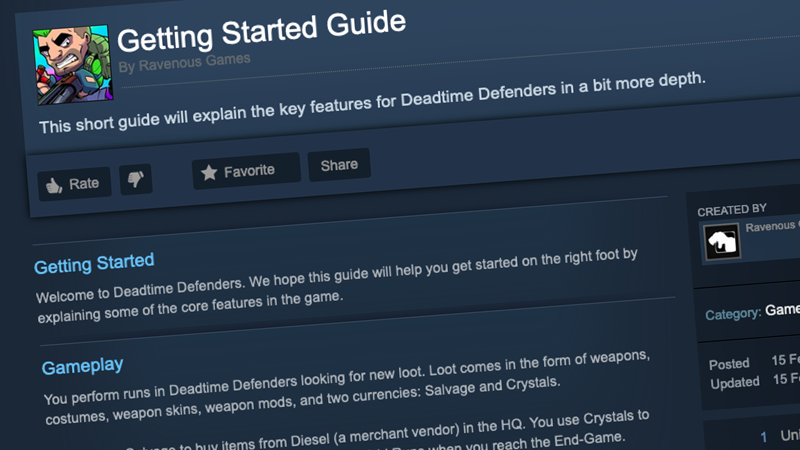Click the star icon on Favorite
This screenshot has width=800, height=450.
tap(209, 173)
